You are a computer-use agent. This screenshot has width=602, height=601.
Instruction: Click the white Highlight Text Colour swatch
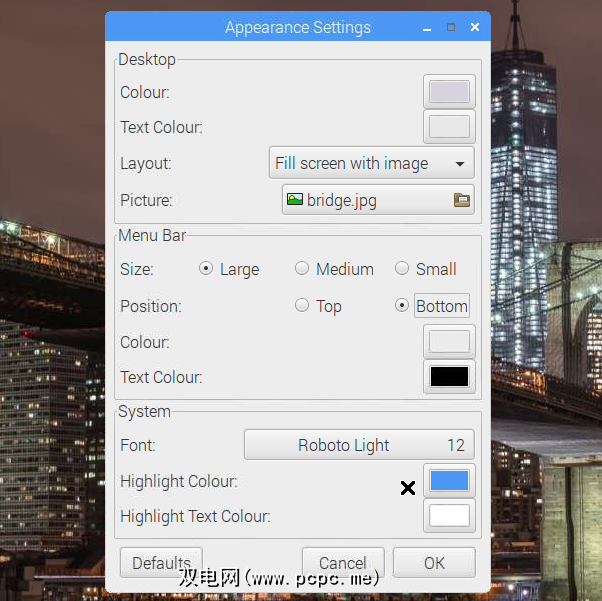coord(449,516)
